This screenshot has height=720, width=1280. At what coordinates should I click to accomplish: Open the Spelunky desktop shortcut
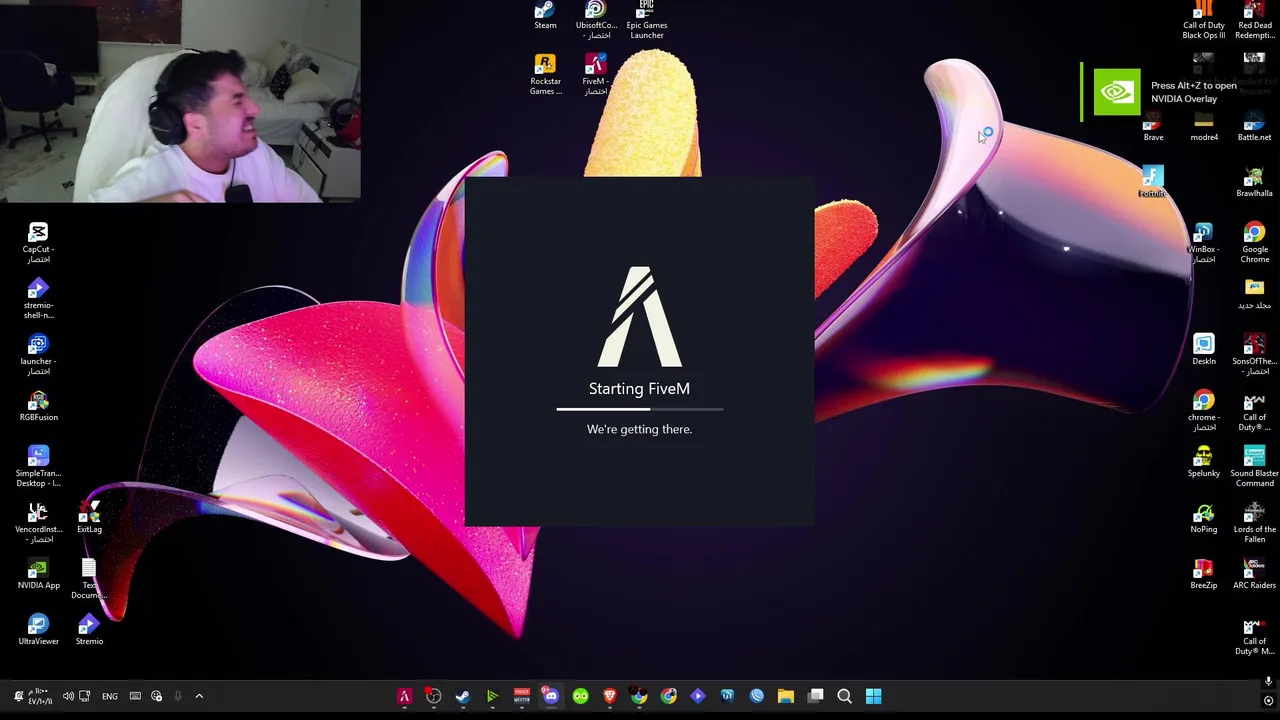1203,462
